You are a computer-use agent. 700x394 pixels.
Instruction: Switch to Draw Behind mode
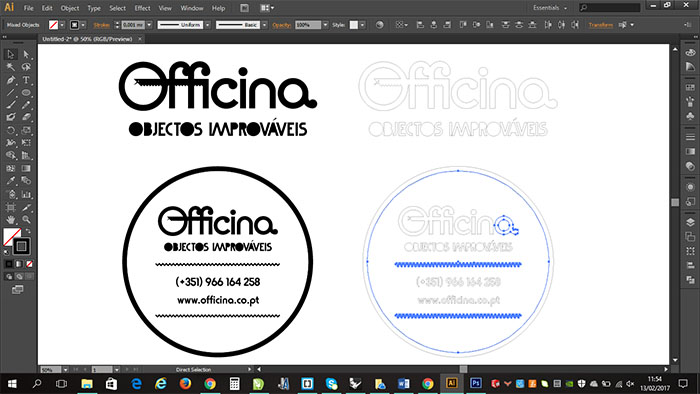pyautogui.click(x=19, y=277)
